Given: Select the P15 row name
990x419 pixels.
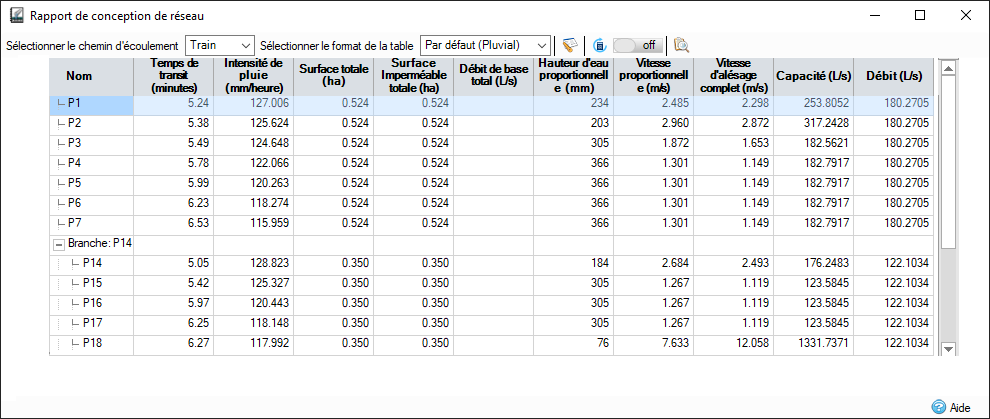Looking at the screenshot, I should (x=92, y=283).
